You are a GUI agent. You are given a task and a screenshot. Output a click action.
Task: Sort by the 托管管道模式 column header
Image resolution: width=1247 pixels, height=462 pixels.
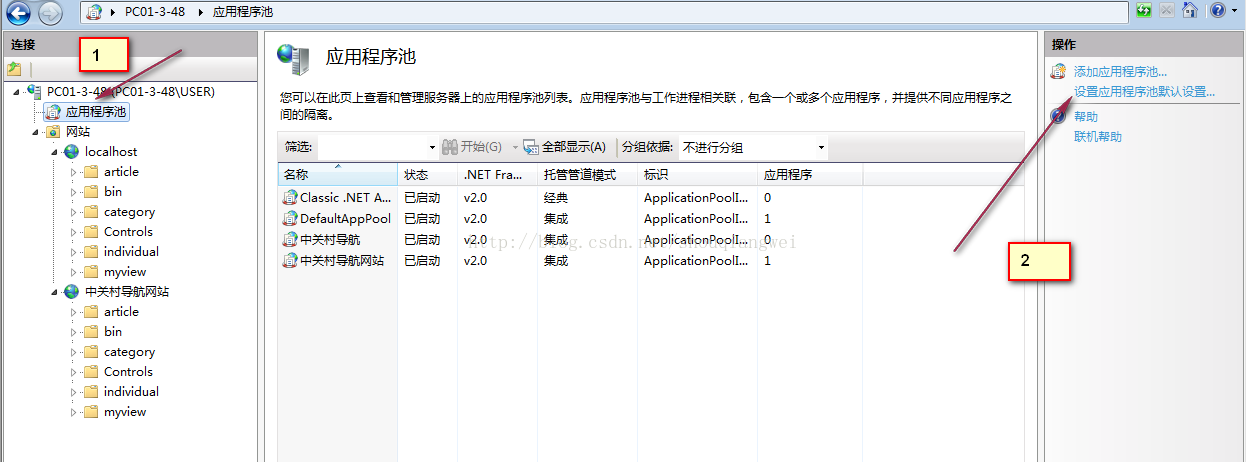(x=587, y=174)
